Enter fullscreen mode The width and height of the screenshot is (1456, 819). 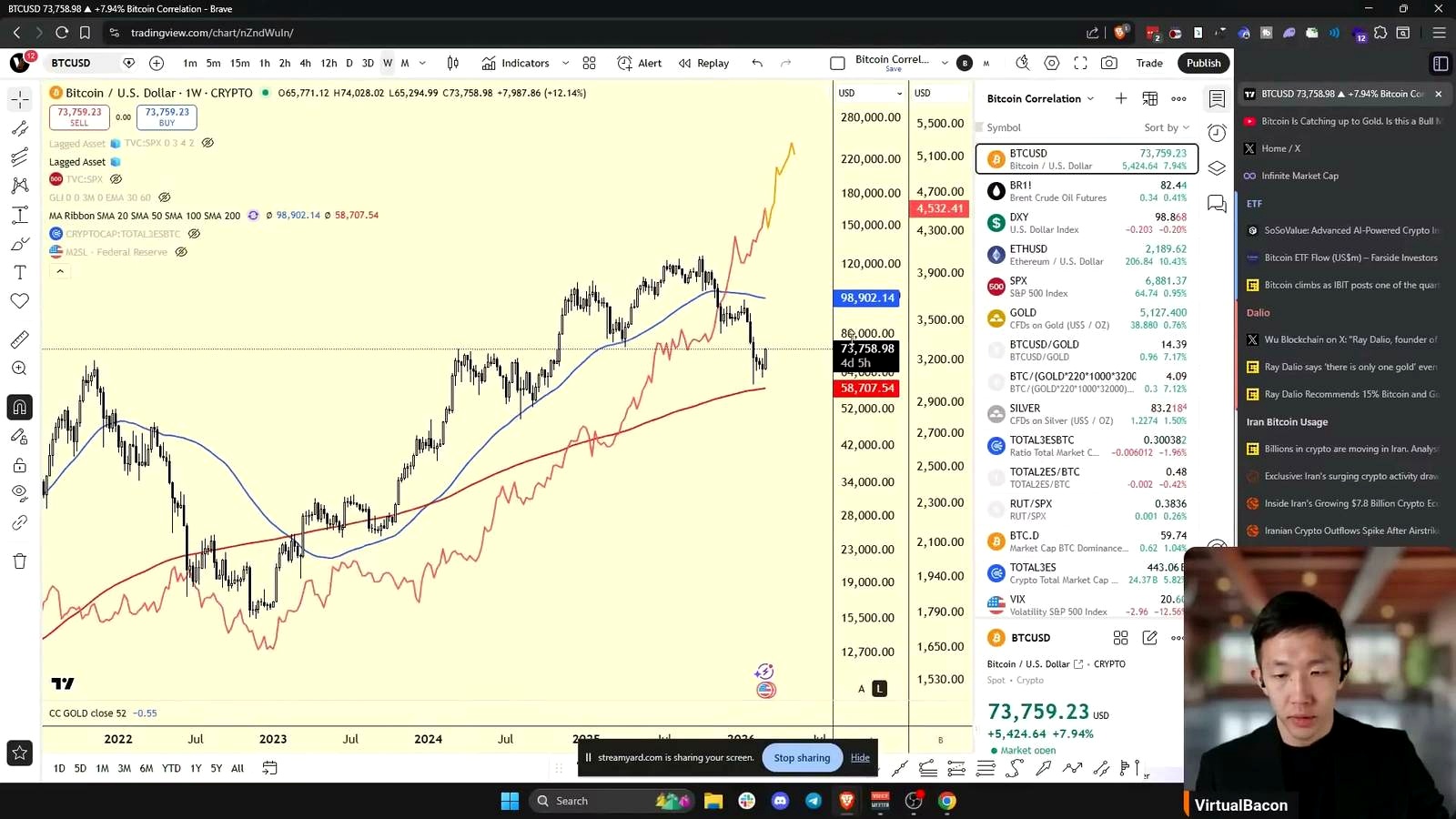[1080, 63]
